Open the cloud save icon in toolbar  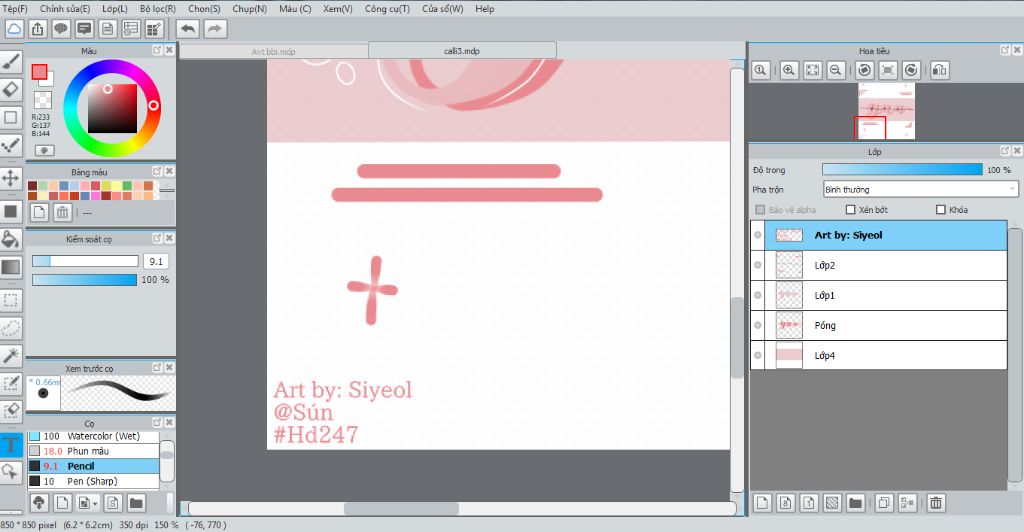[14, 29]
